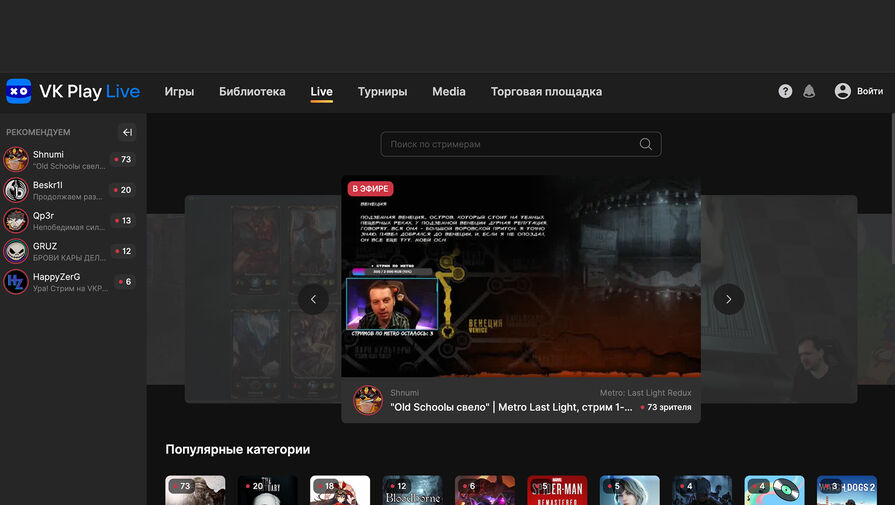Open GRUZ avatar in sidebar

pos(15,251)
